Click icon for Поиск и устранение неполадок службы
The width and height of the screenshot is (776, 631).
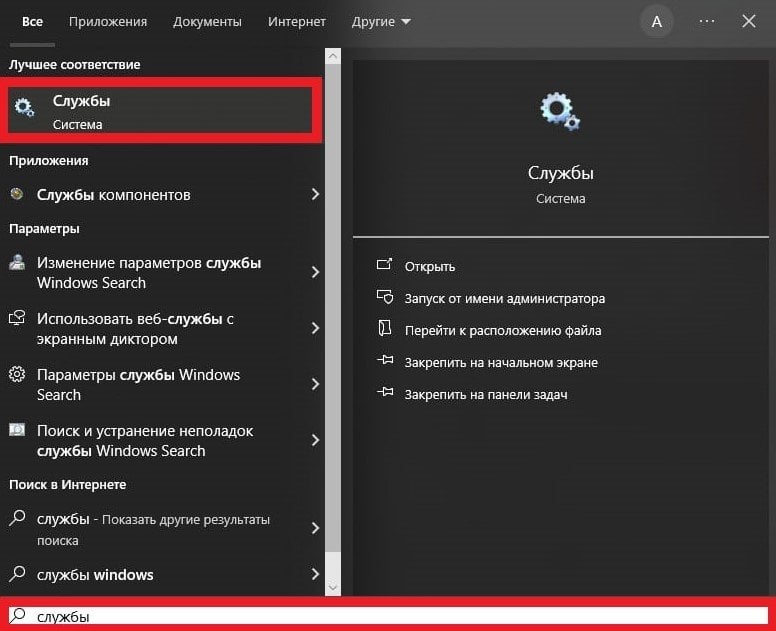pos(17,430)
